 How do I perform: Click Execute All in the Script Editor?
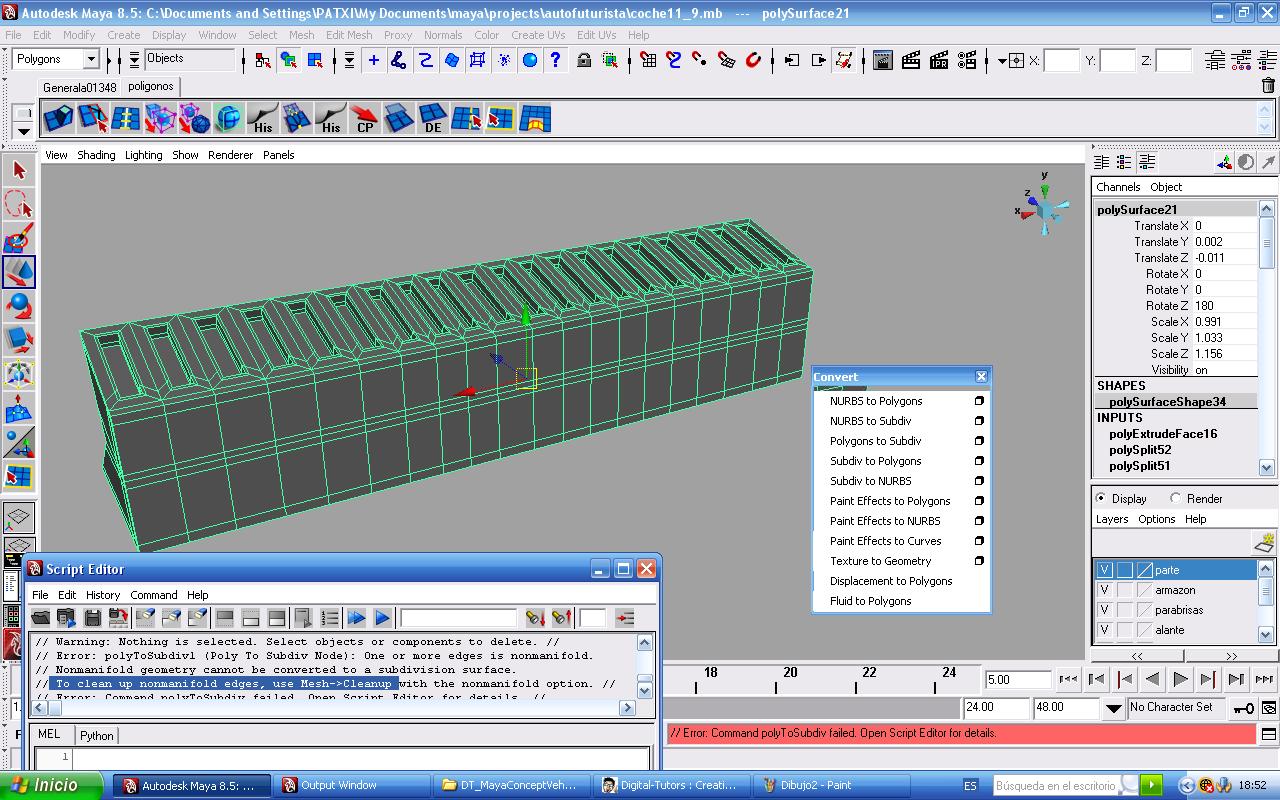pos(356,618)
